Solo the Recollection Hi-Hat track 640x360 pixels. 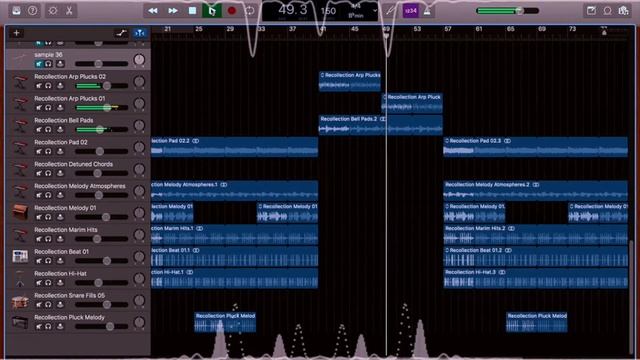[48, 282]
